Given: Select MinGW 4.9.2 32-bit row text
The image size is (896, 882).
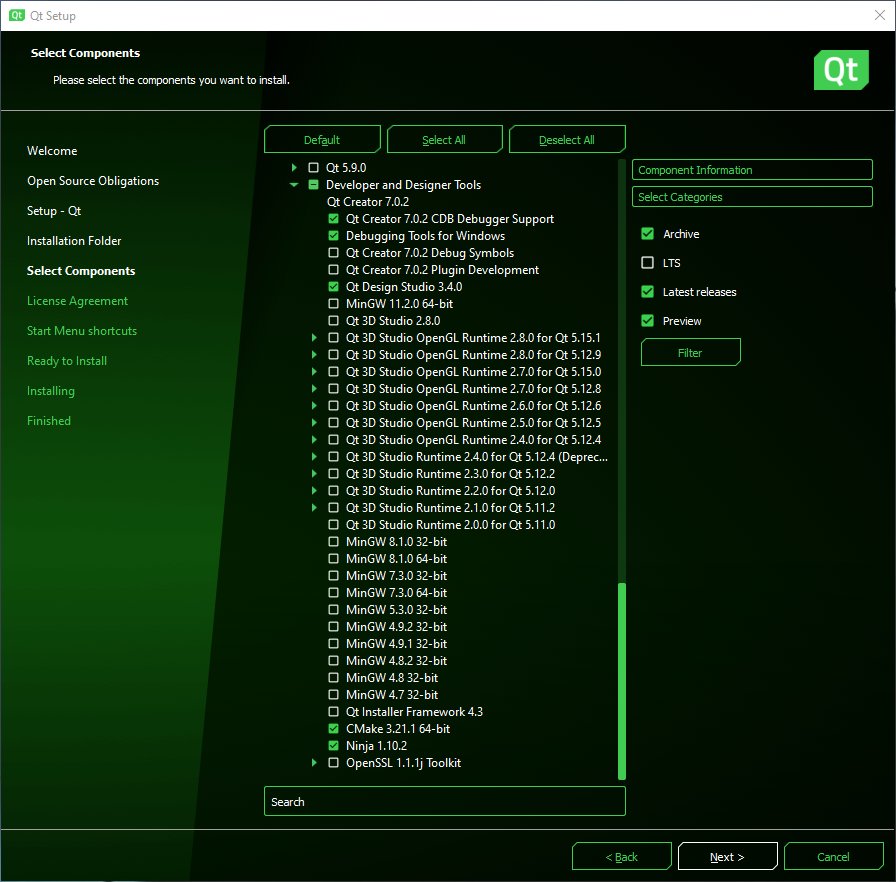Looking at the screenshot, I should [397, 627].
